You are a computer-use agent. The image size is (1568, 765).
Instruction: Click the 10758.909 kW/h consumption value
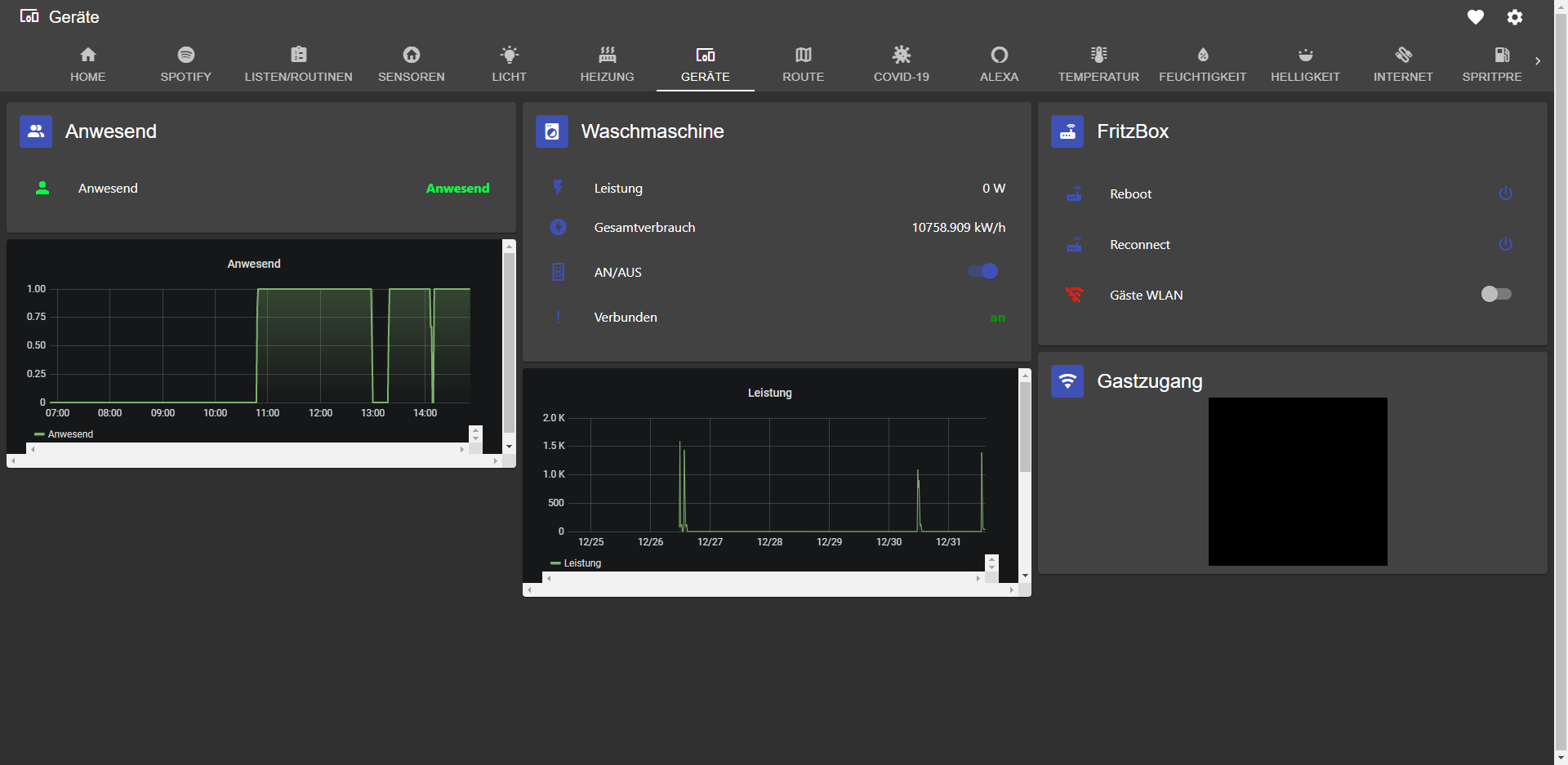[x=959, y=227]
